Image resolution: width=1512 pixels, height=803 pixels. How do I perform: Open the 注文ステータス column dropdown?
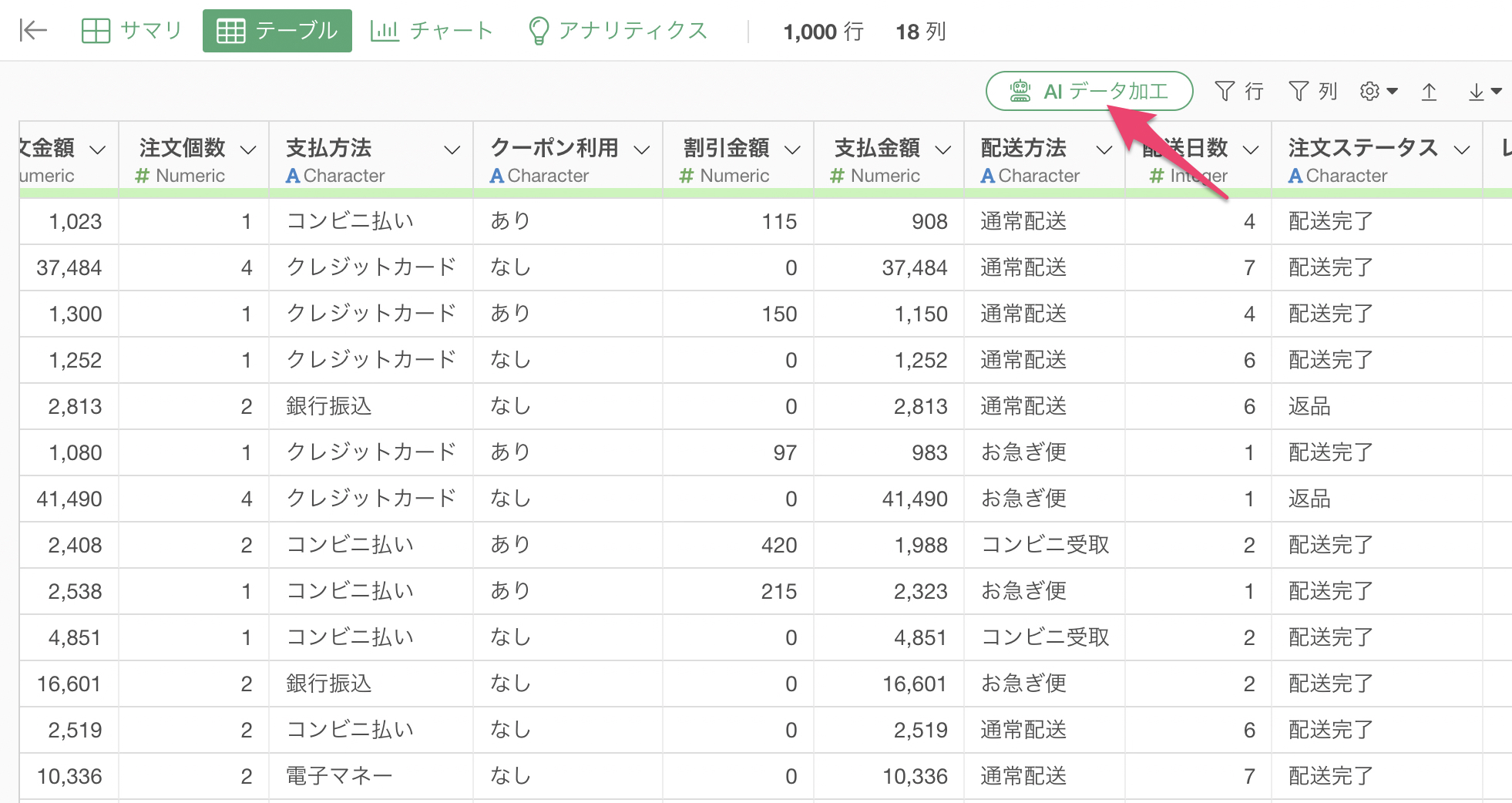(1462, 150)
